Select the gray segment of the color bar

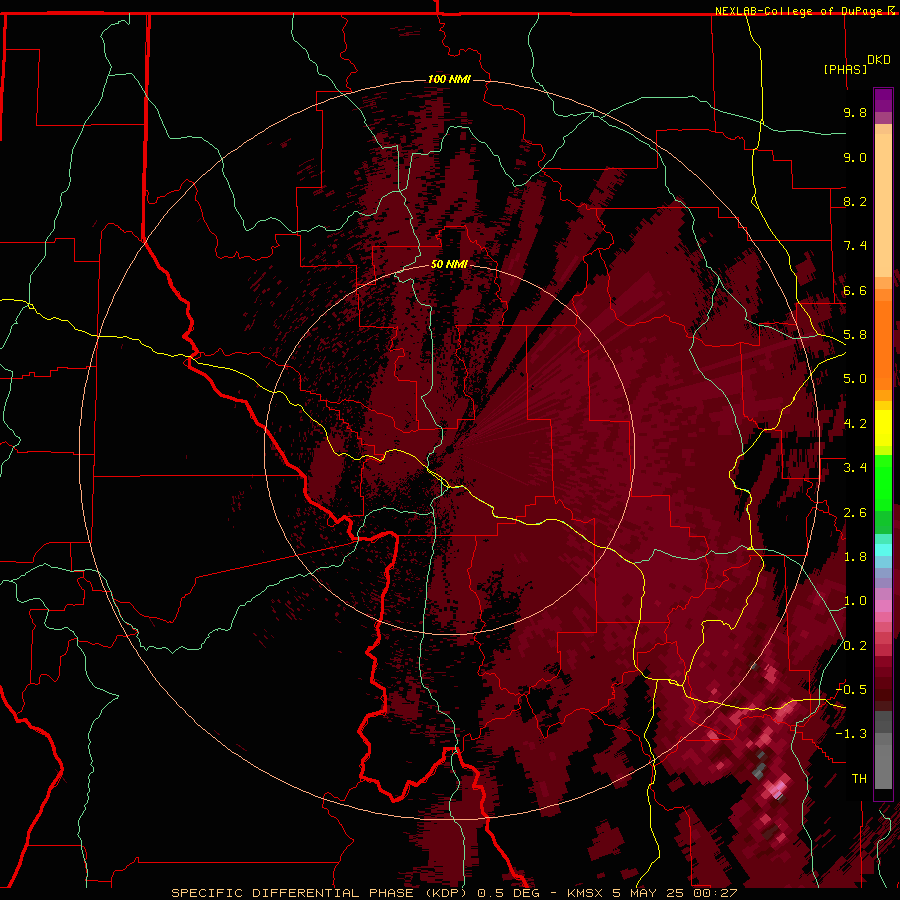883,749
